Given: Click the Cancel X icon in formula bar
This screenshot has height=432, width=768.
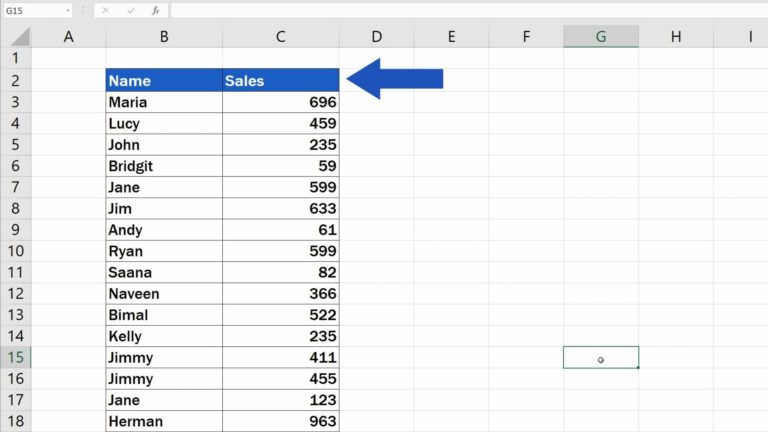Looking at the screenshot, I should (107, 10).
